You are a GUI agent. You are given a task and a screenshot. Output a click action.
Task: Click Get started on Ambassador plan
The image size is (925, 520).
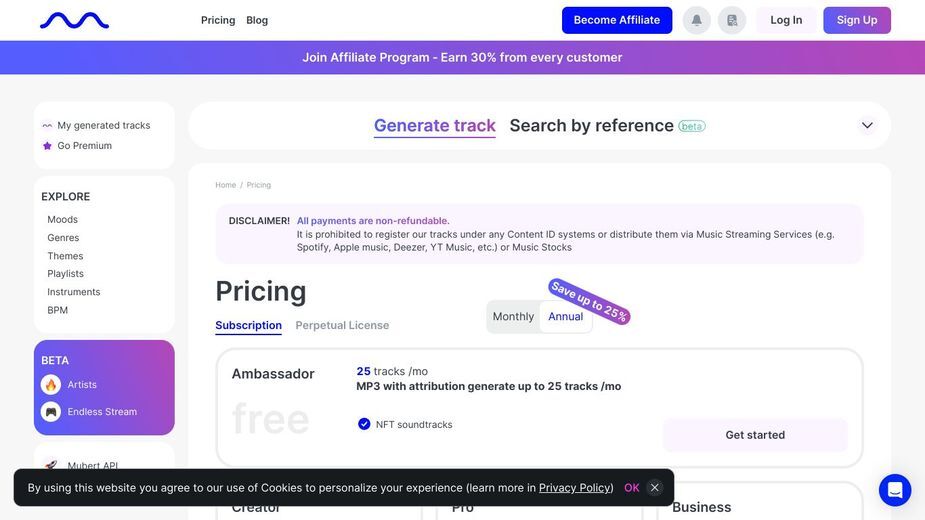point(755,435)
